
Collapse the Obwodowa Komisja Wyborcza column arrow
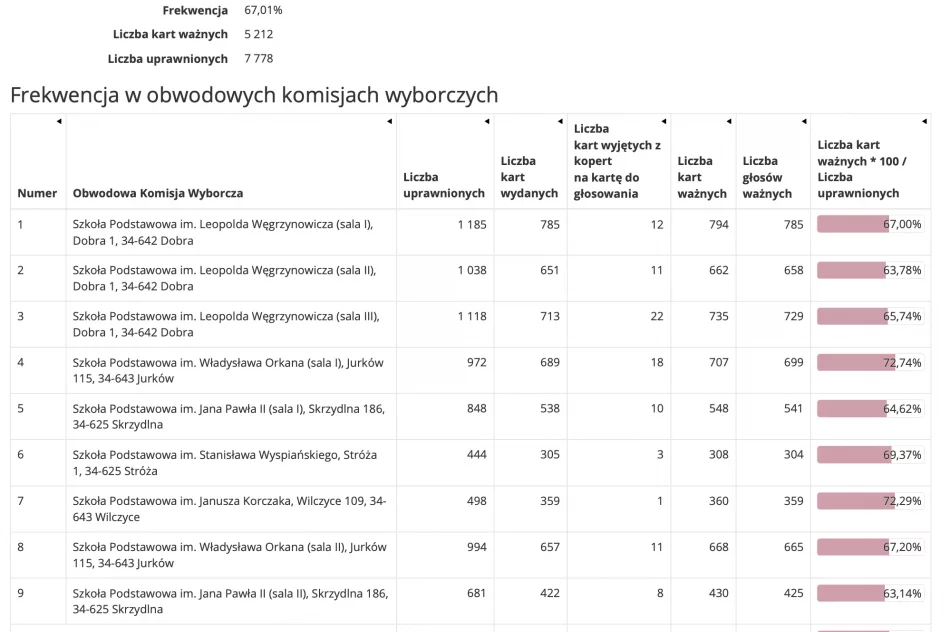pos(390,123)
